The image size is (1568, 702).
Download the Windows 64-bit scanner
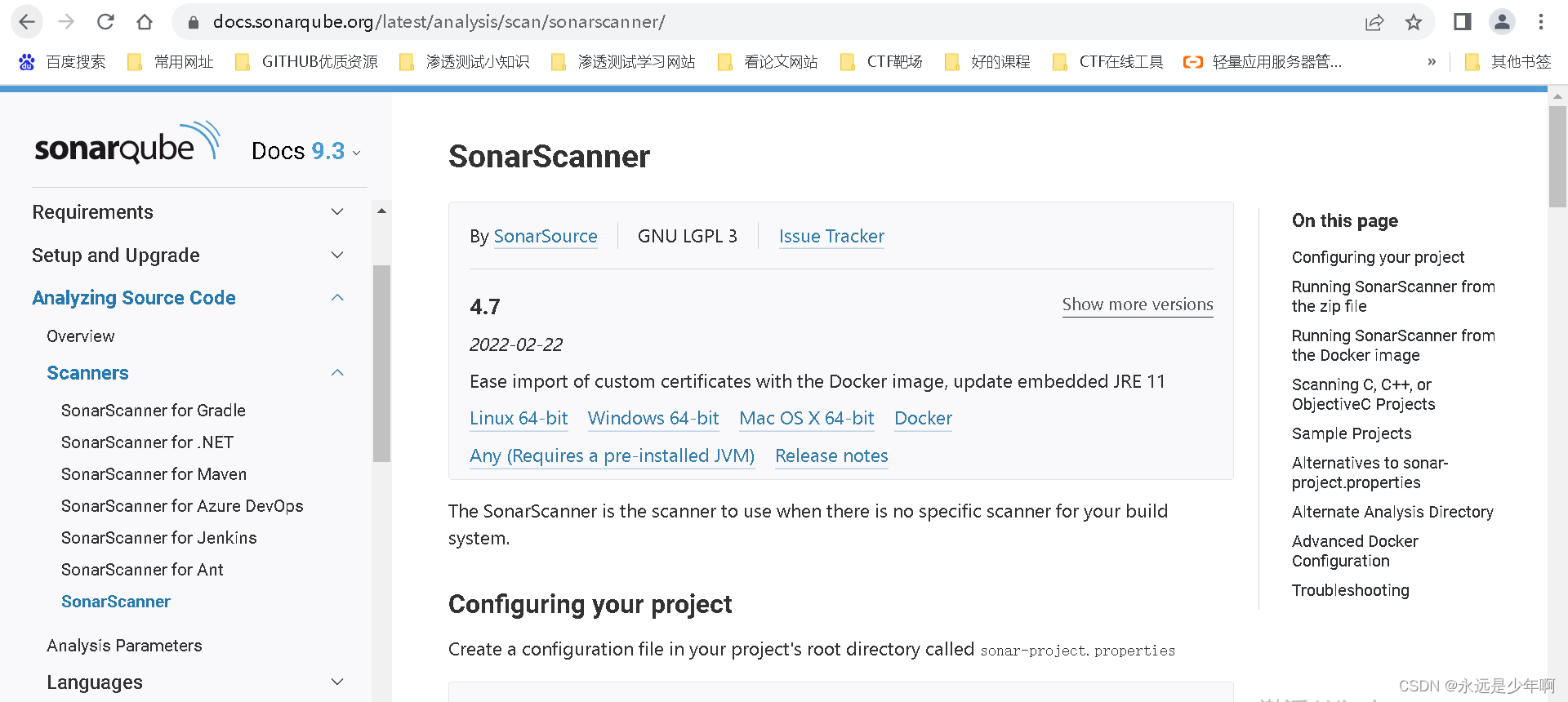pos(653,418)
